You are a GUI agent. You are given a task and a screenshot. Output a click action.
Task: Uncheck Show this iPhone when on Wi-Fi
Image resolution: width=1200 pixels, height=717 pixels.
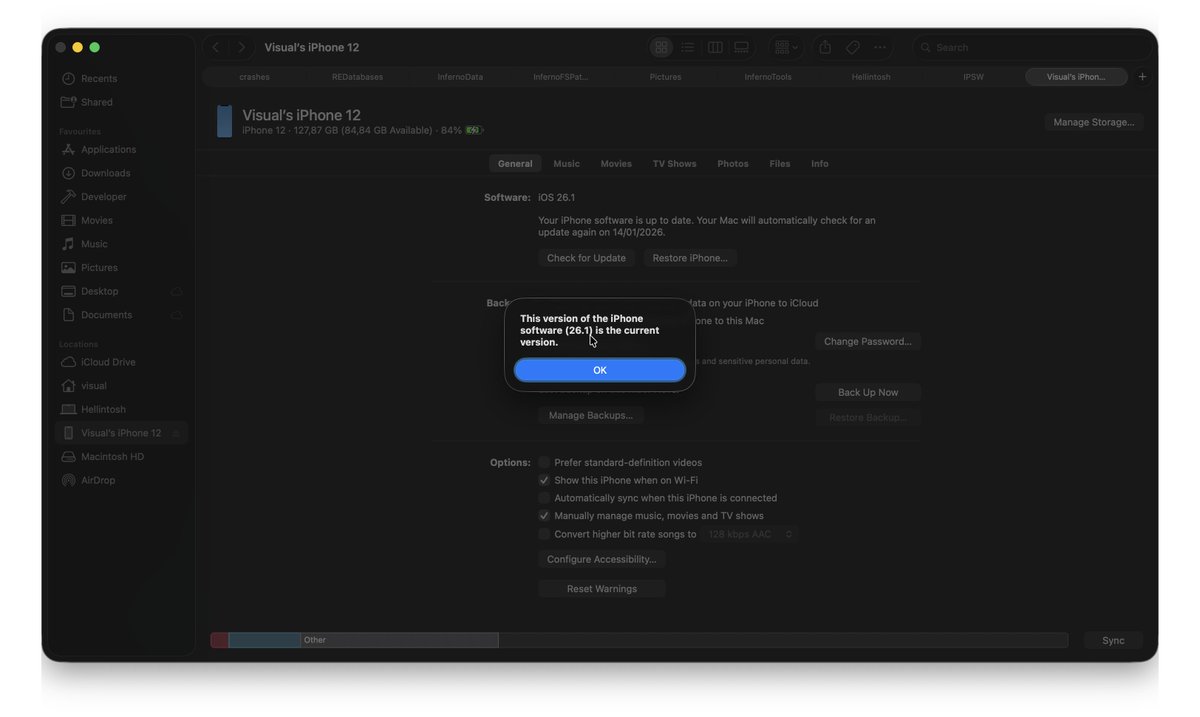pos(544,481)
